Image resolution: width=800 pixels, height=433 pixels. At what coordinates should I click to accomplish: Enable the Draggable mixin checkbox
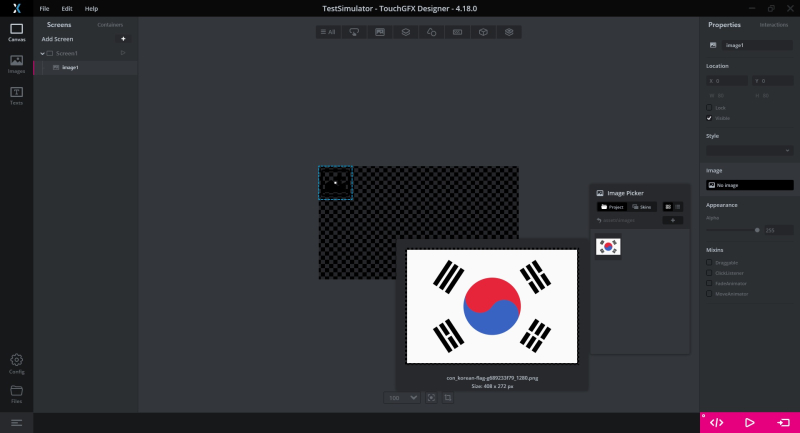pyautogui.click(x=710, y=262)
